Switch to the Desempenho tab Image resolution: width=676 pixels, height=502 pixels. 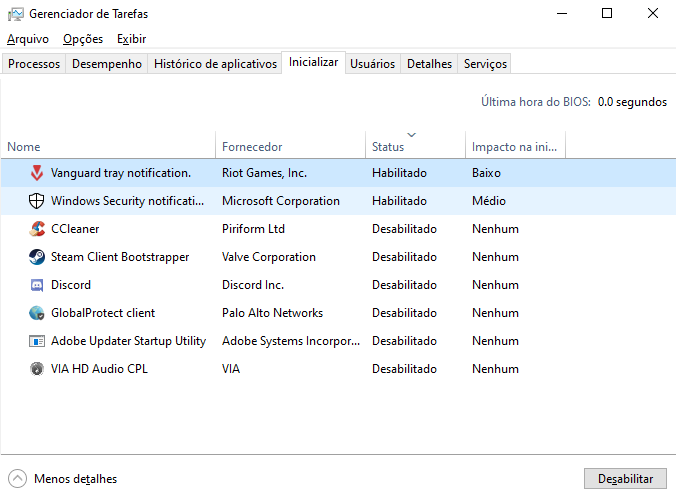(x=107, y=64)
